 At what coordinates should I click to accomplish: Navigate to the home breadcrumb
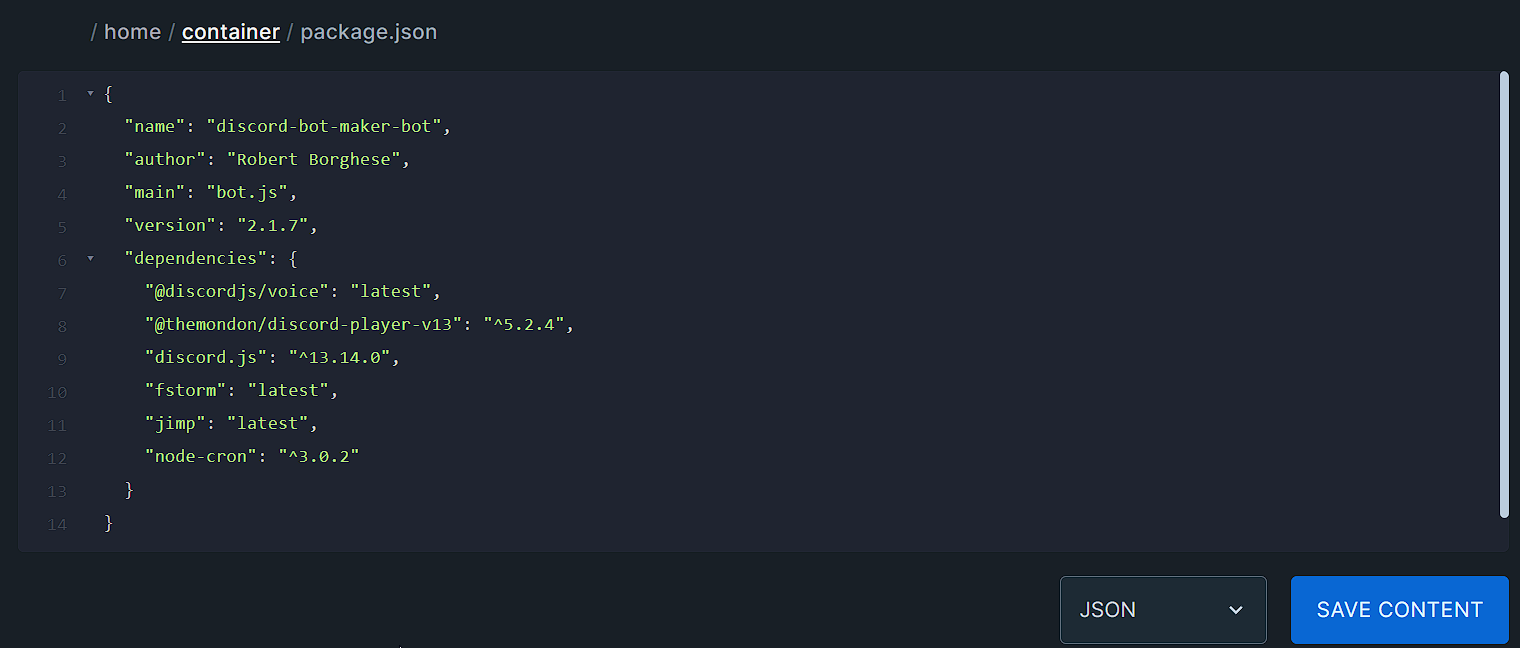(x=132, y=32)
